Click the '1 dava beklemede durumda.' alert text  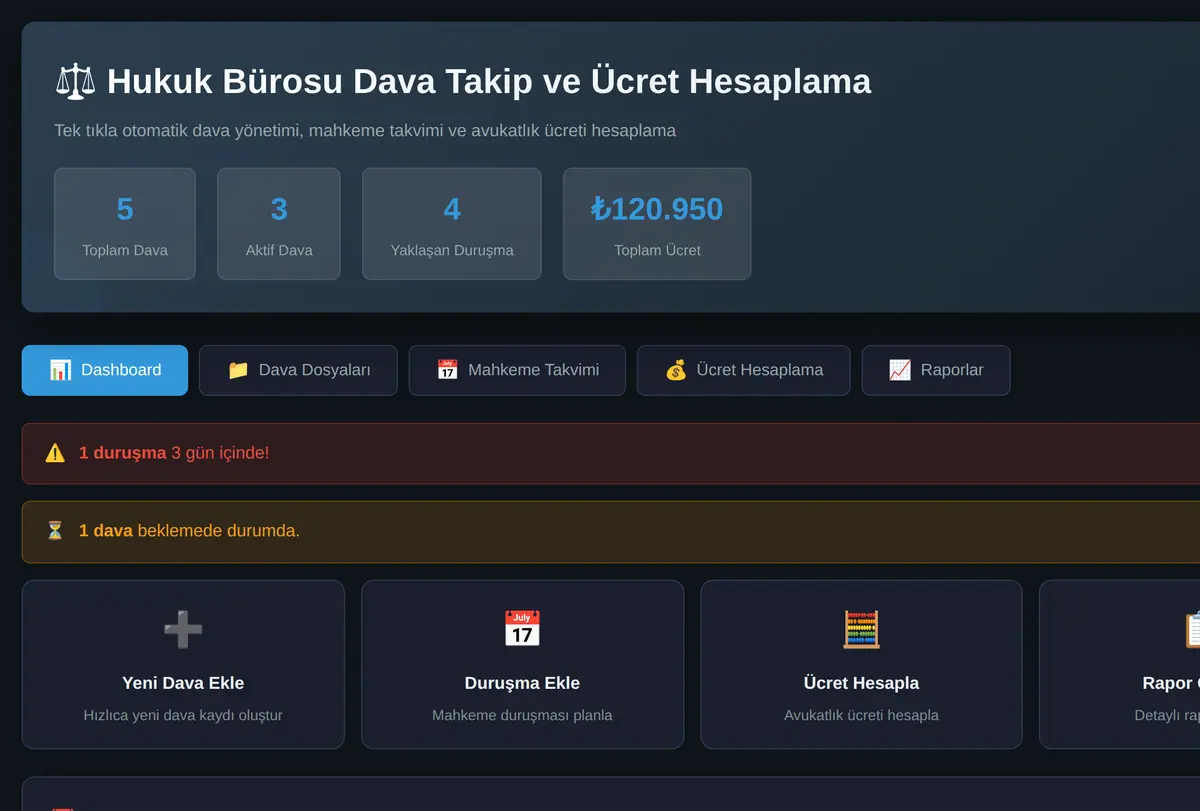(189, 530)
